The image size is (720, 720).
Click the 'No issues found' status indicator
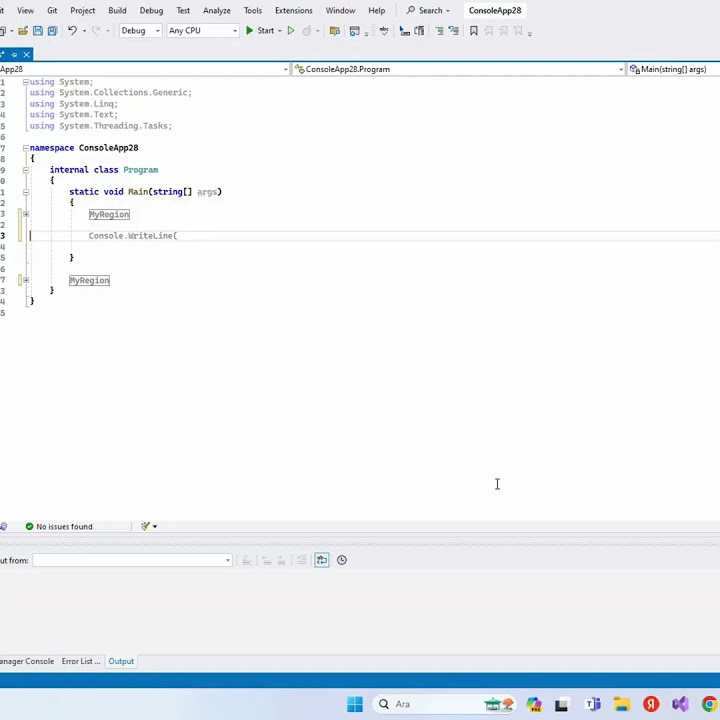(x=59, y=526)
